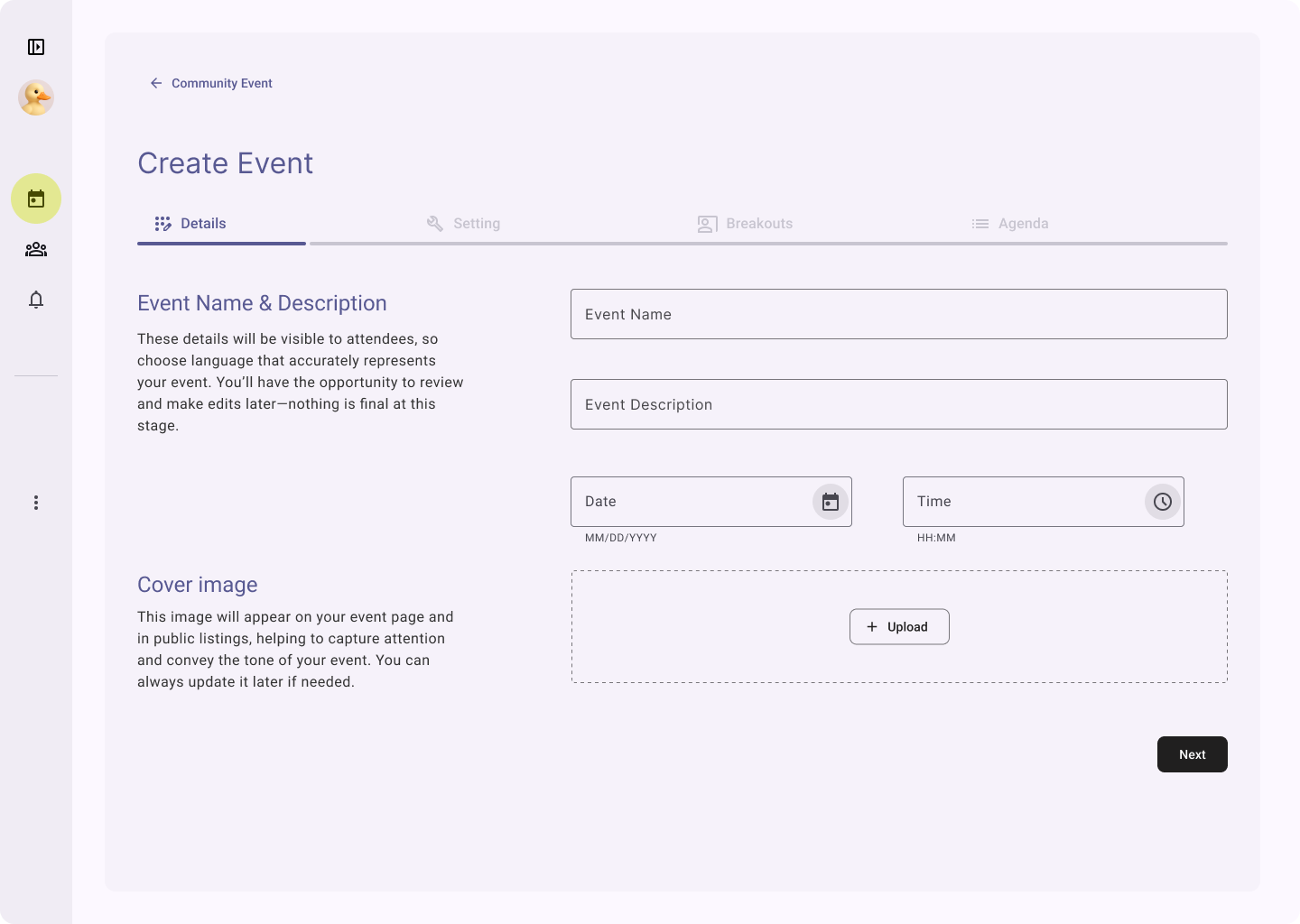This screenshot has width=1300, height=924.
Task: Switch to the Setting tab
Action: tap(464, 224)
